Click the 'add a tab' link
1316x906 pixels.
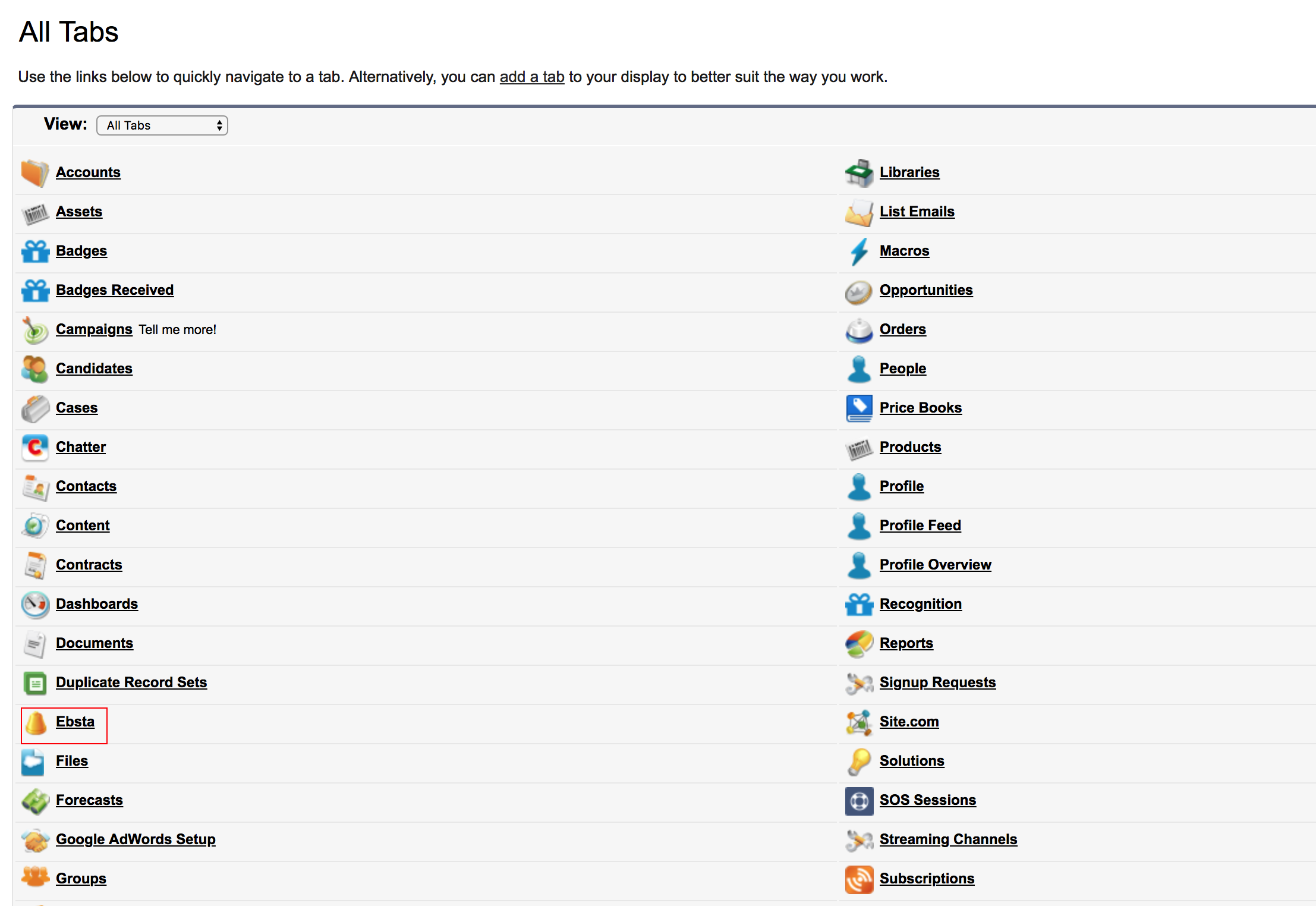coord(531,77)
